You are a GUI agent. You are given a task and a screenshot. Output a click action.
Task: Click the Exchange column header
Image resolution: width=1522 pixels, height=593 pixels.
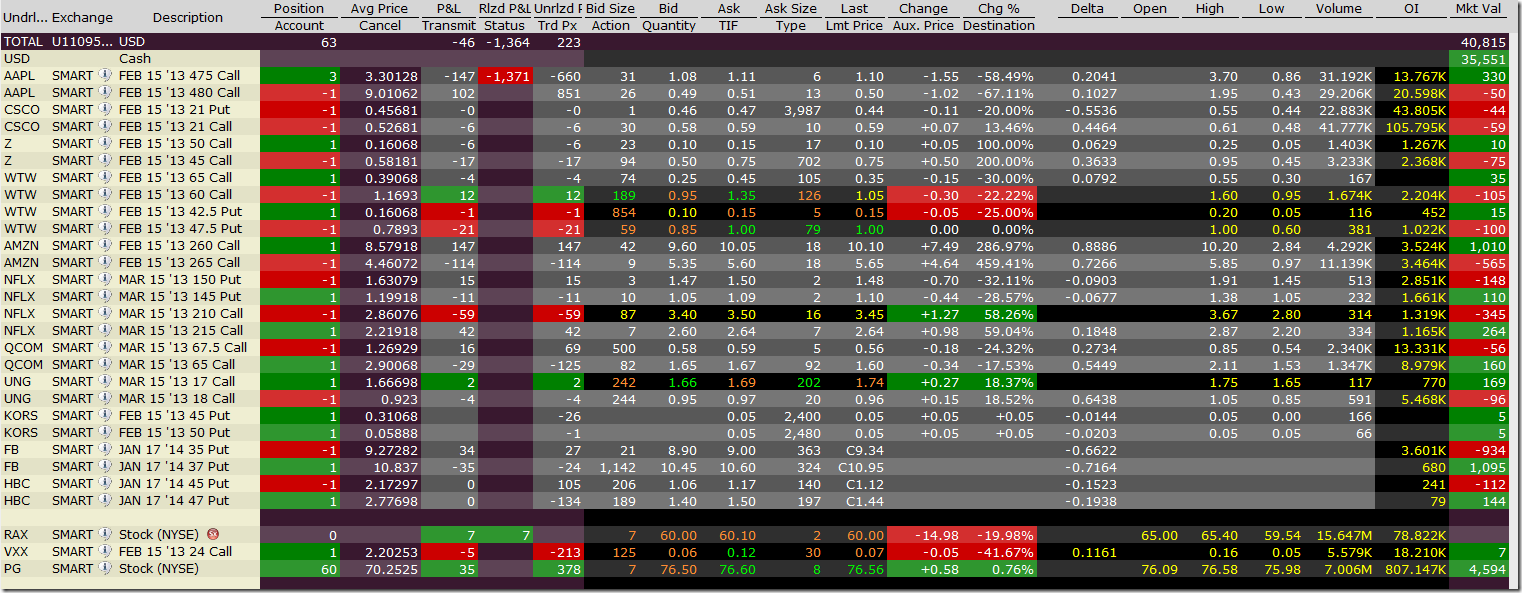(x=82, y=18)
